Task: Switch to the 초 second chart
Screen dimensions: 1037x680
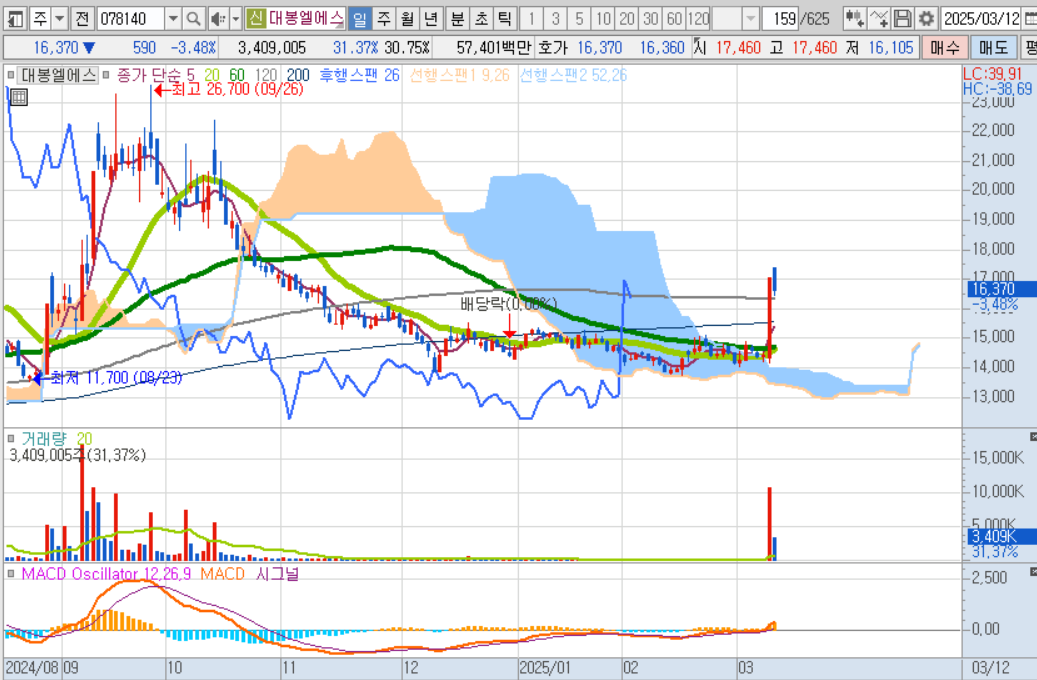Action: coord(481,19)
